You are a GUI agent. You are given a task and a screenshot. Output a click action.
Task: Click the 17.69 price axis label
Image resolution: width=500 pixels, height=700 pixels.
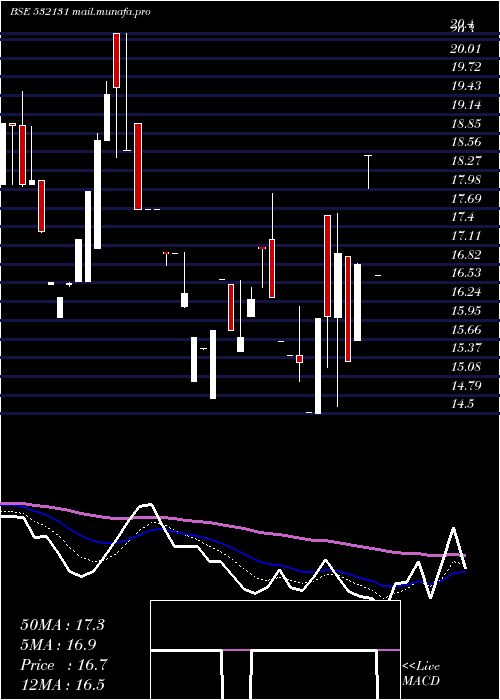click(466, 198)
